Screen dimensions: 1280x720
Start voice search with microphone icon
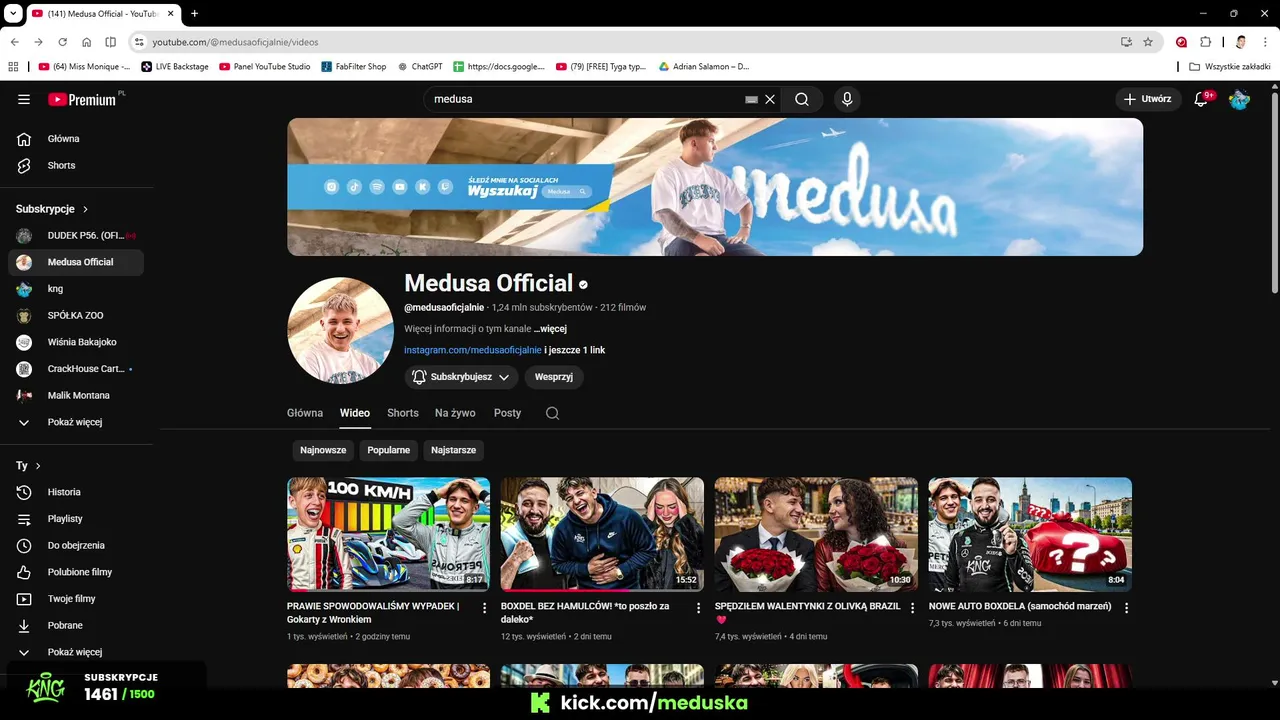[x=847, y=99]
